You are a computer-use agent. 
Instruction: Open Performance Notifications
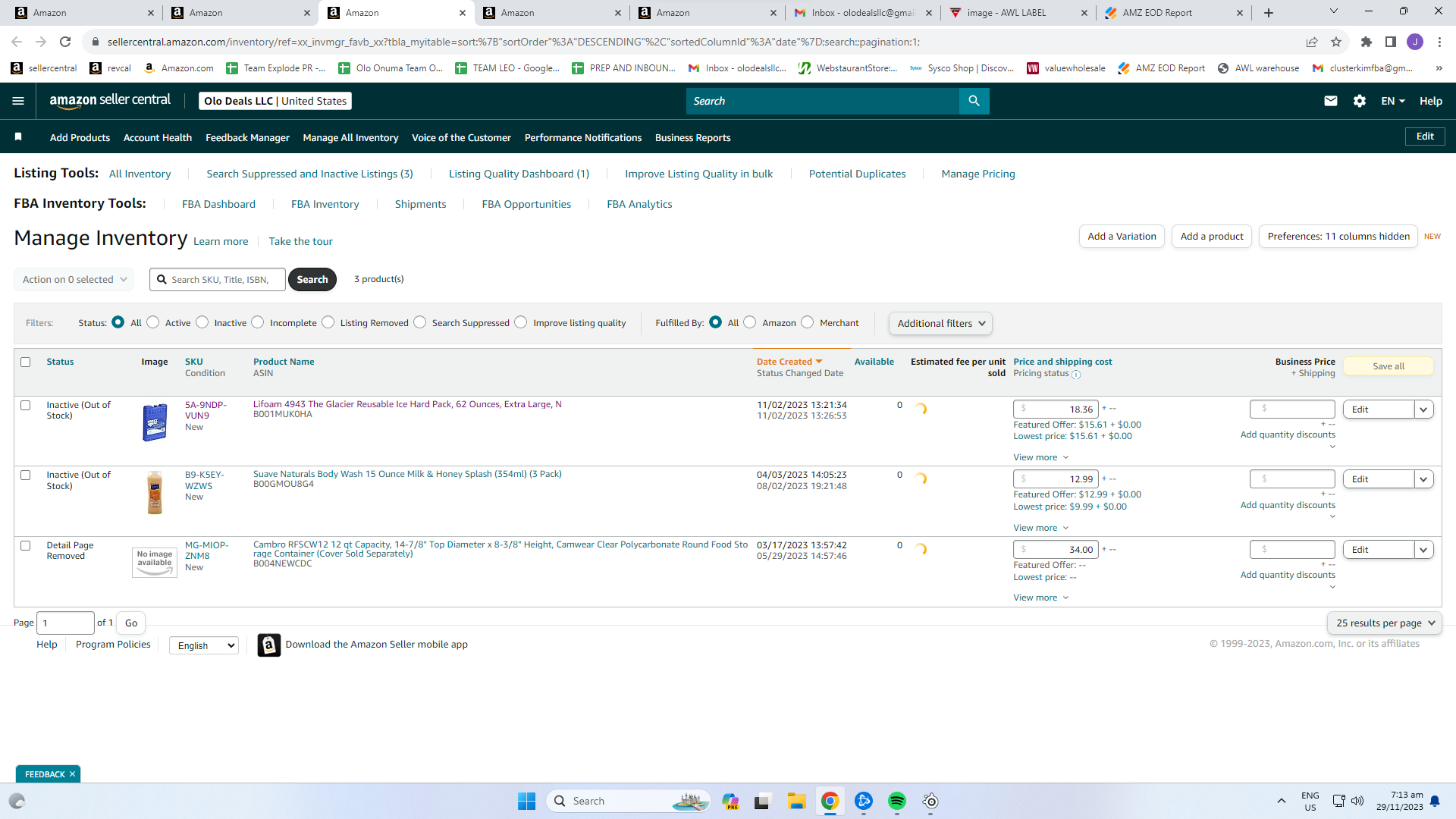[583, 137]
